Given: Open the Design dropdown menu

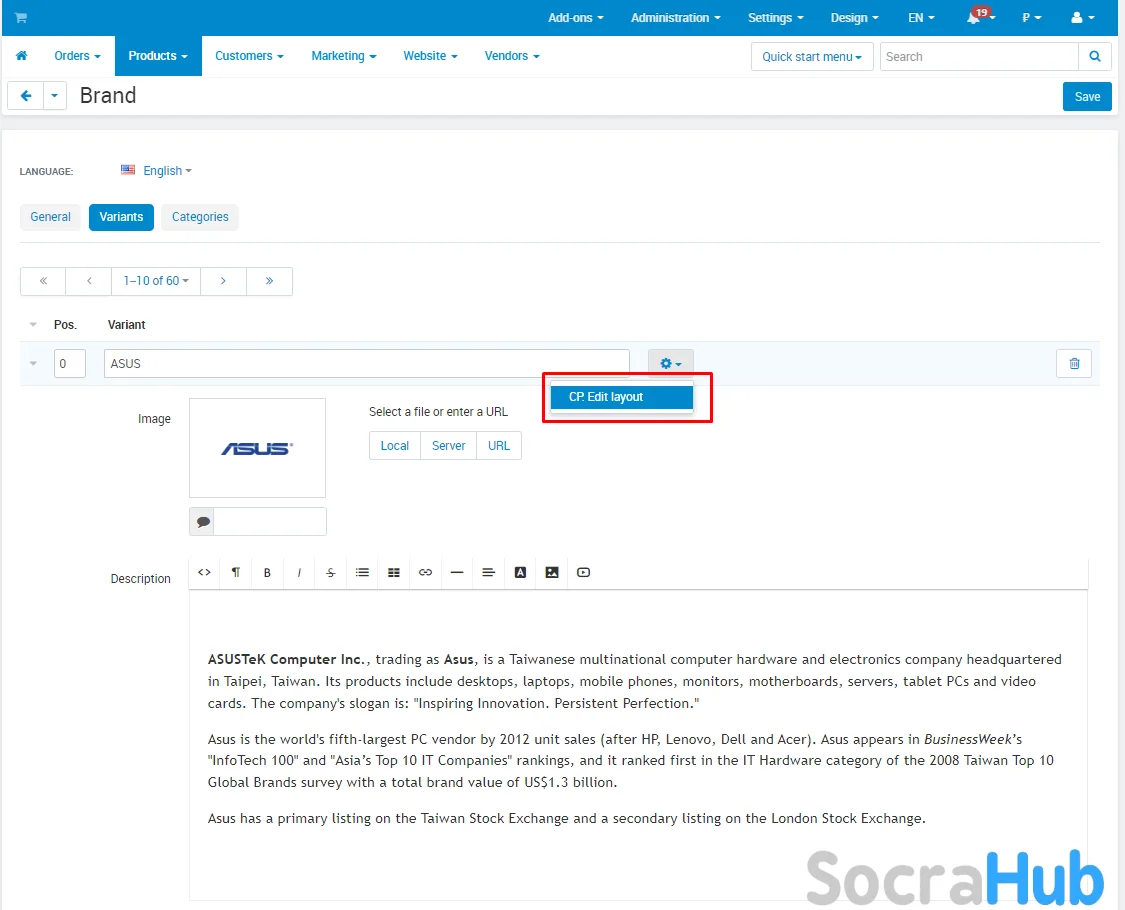Looking at the screenshot, I should [855, 18].
